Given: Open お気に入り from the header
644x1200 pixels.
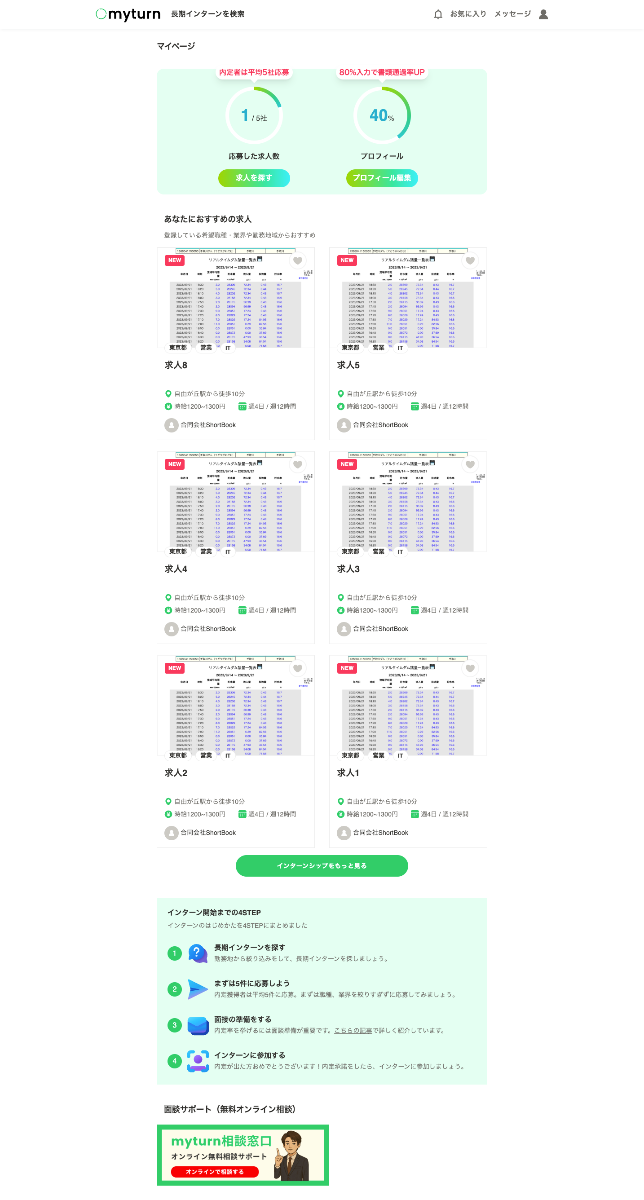Looking at the screenshot, I should [470, 14].
